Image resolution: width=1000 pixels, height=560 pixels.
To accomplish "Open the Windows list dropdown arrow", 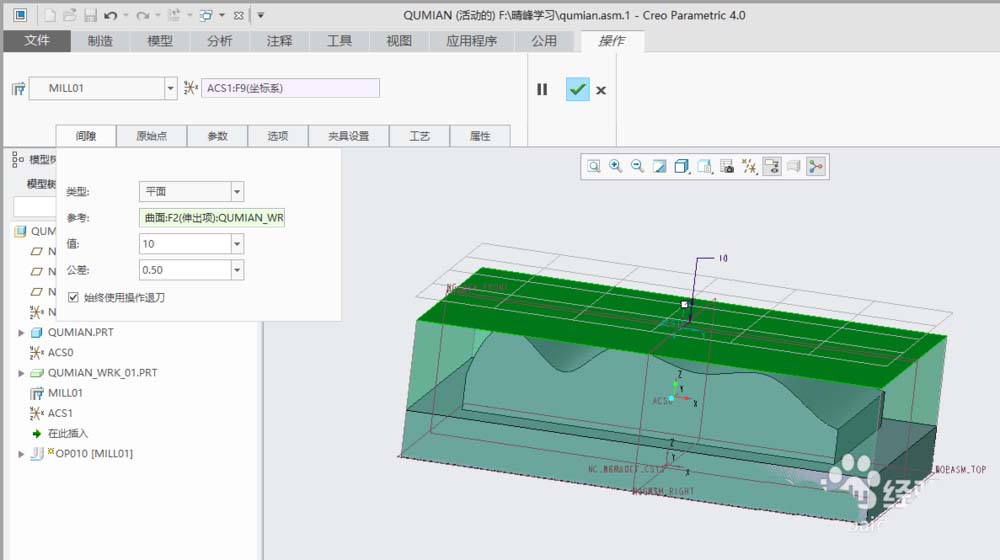I will 222,15.
